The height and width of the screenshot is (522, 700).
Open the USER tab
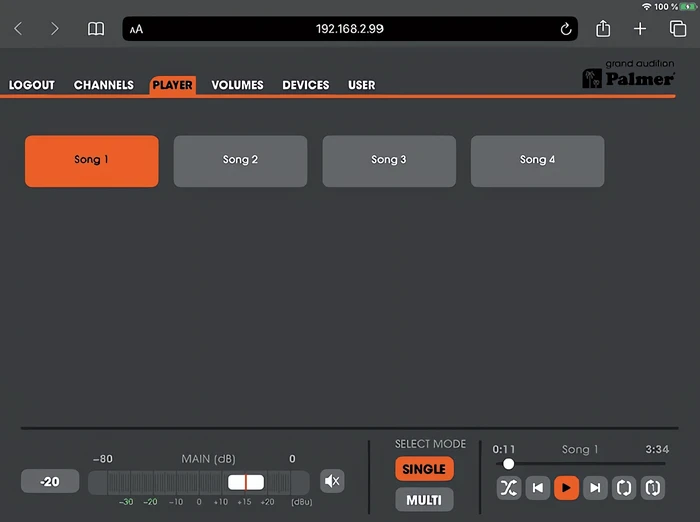point(362,85)
